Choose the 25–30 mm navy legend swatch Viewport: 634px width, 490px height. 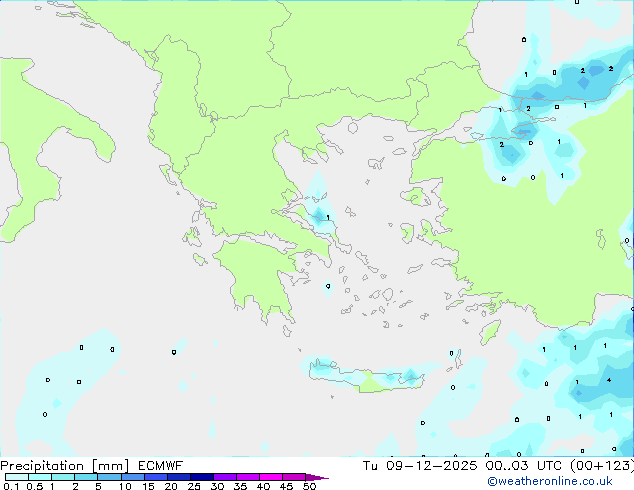coord(201,477)
